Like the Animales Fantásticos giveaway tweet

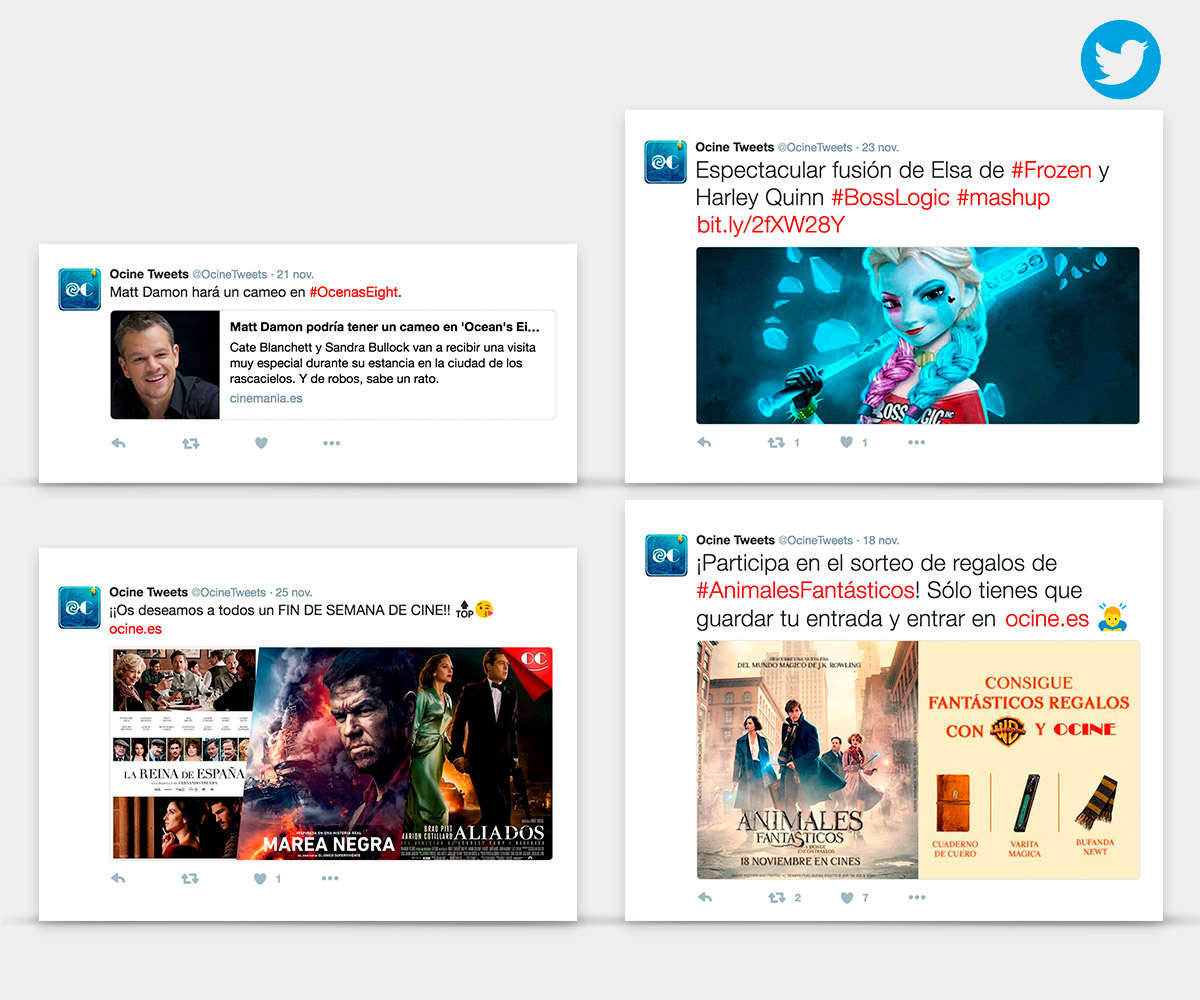point(847,897)
